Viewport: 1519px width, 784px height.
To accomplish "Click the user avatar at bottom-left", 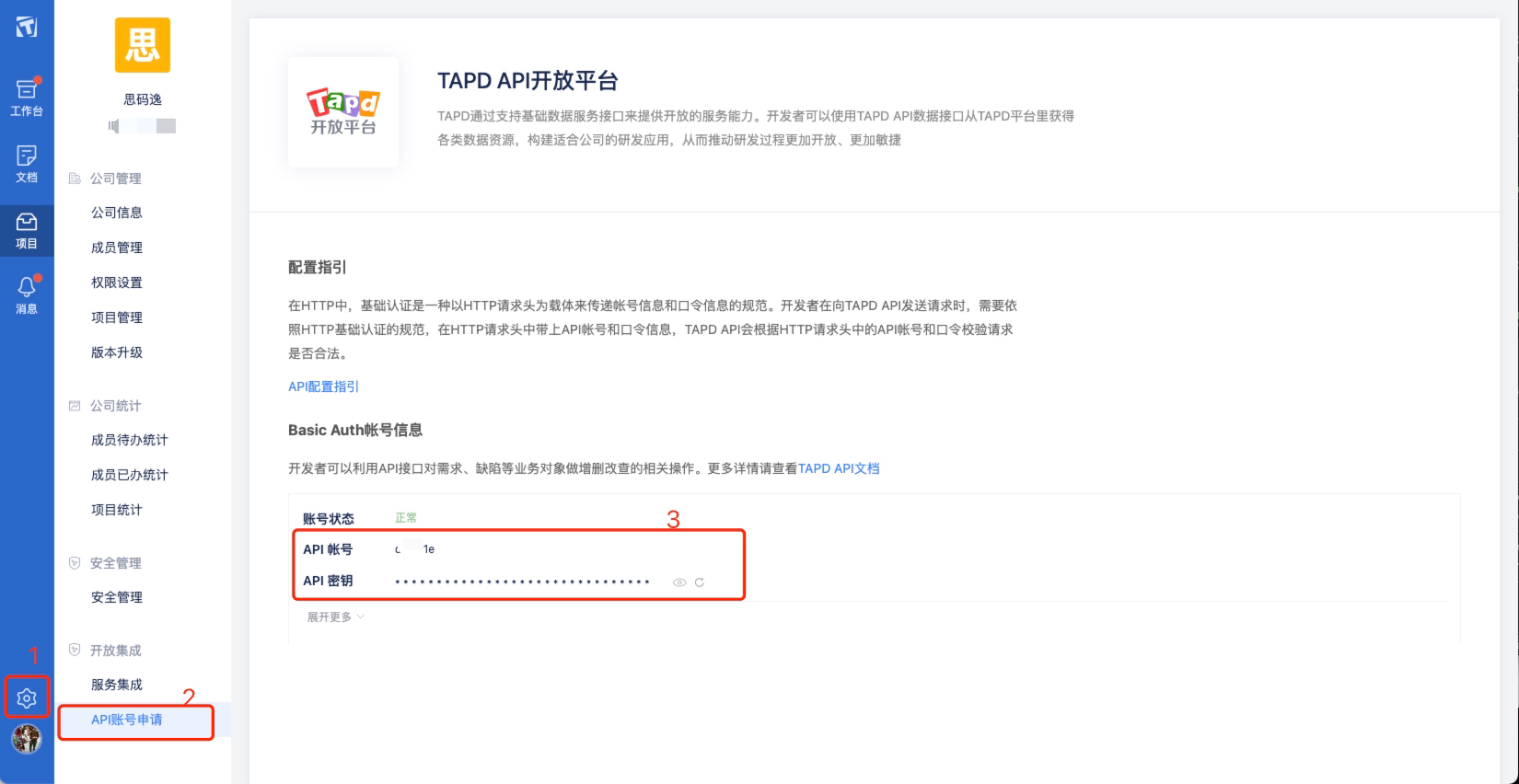I will pyautogui.click(x=27, y=739).
